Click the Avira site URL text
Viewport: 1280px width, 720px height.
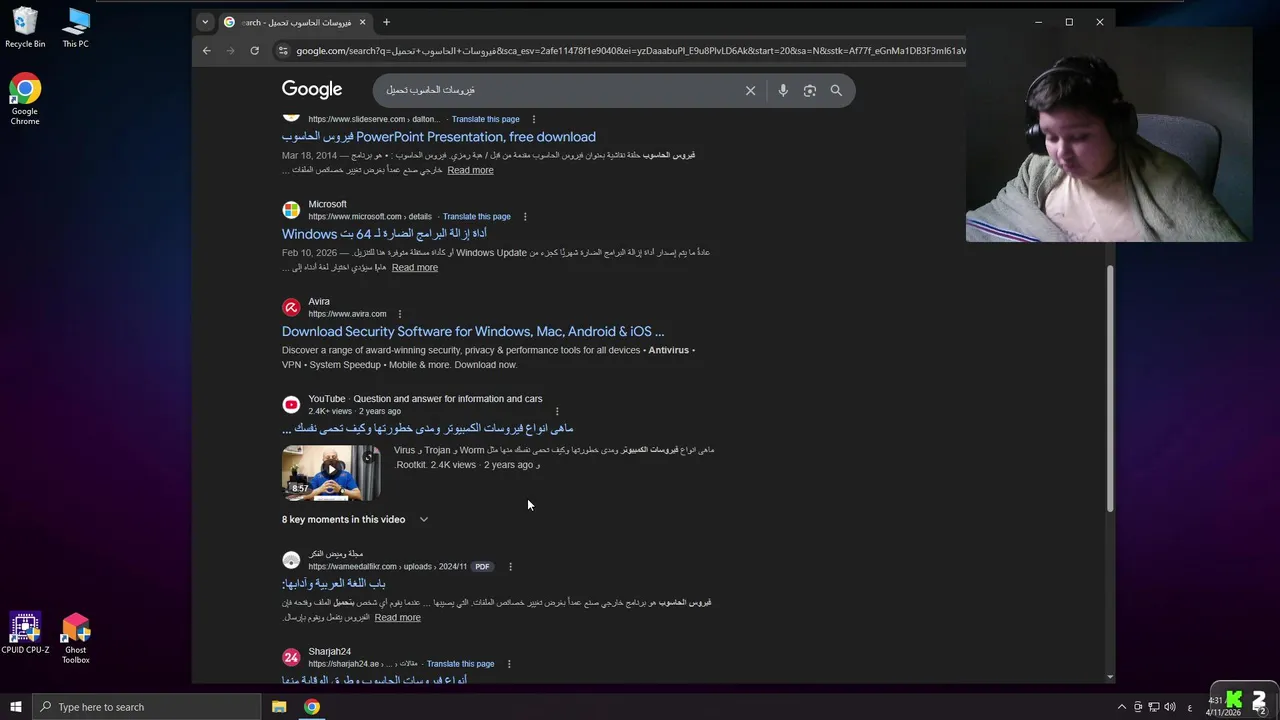[347, 314]
